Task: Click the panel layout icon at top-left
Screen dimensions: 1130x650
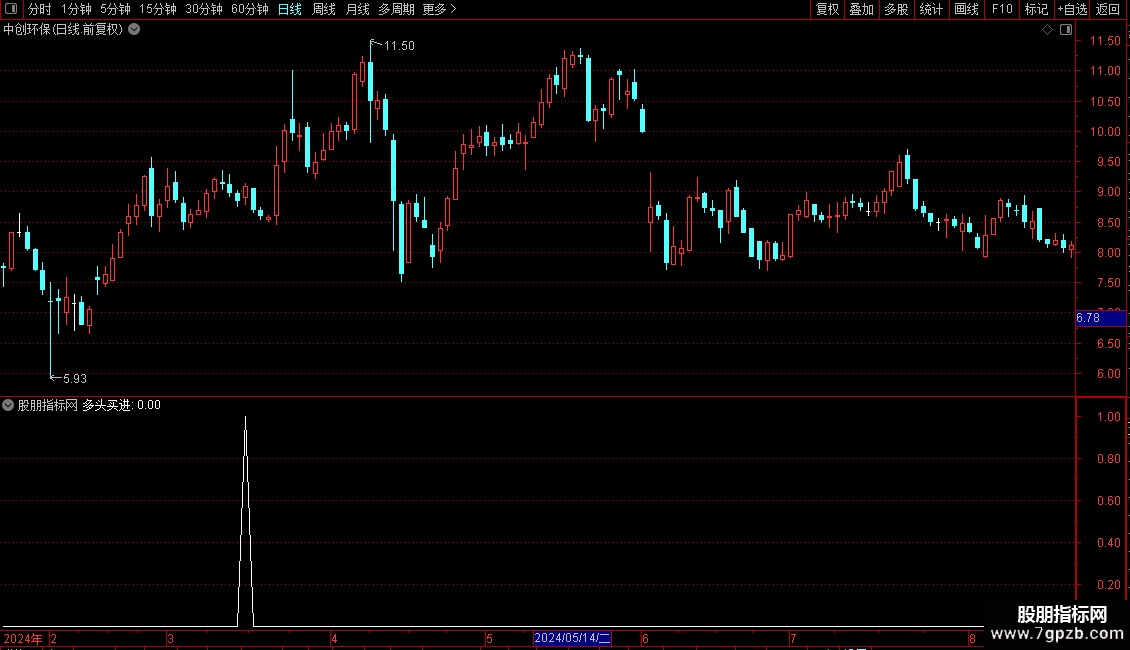Action: [11, 9]
